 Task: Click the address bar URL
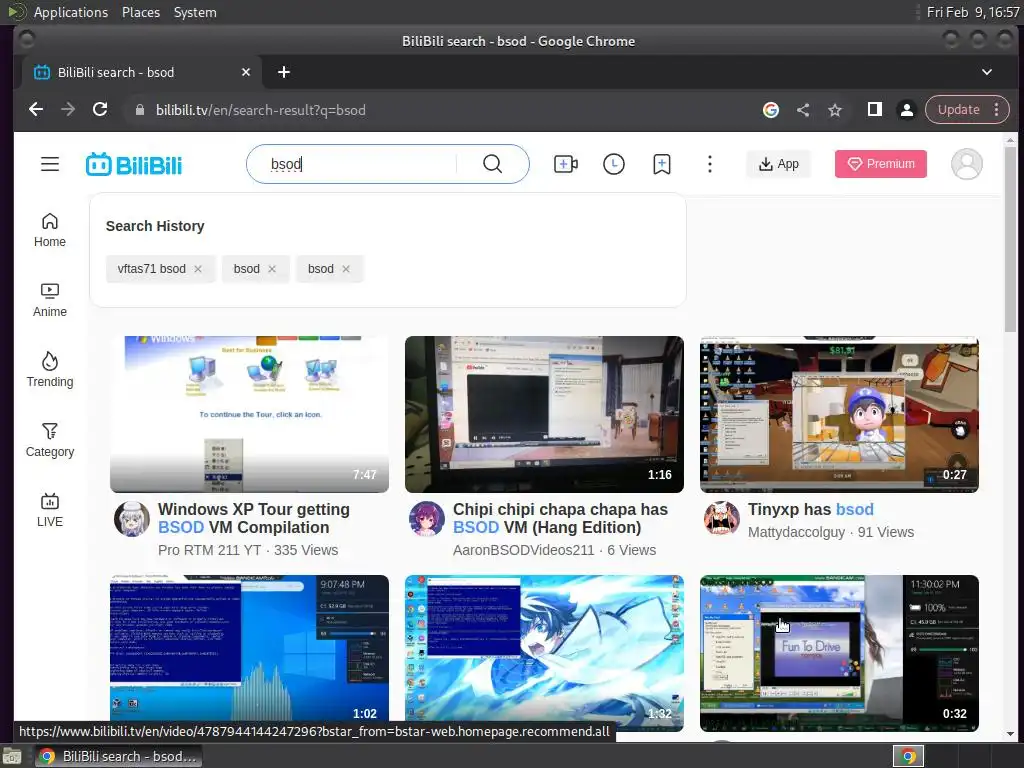tap(261, 110)
